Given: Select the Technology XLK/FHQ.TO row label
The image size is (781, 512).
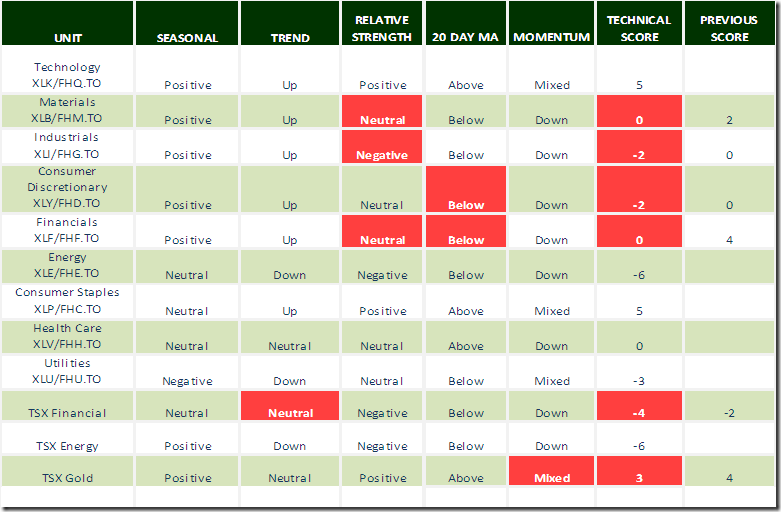Looking at the screenshot, I should tap(68, 76).
